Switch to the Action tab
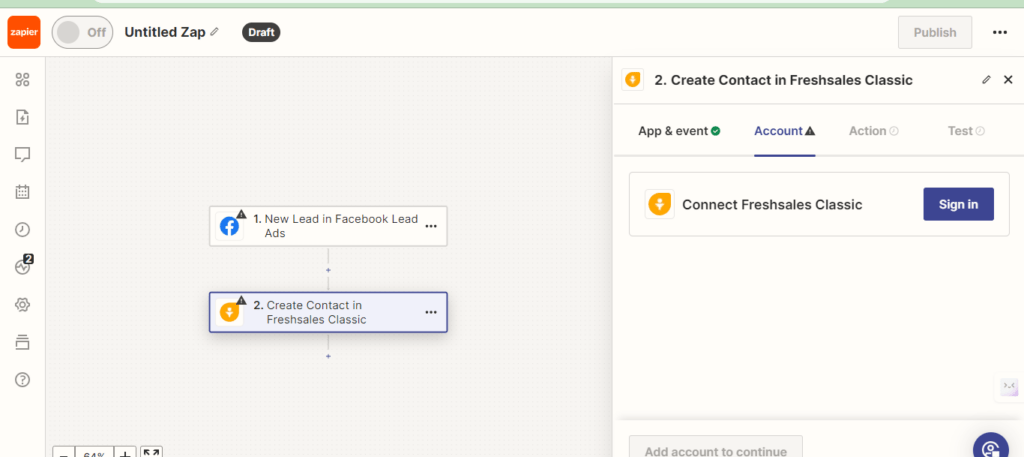1024x457 pixels. pyautogui.click(x=874, y=131)
